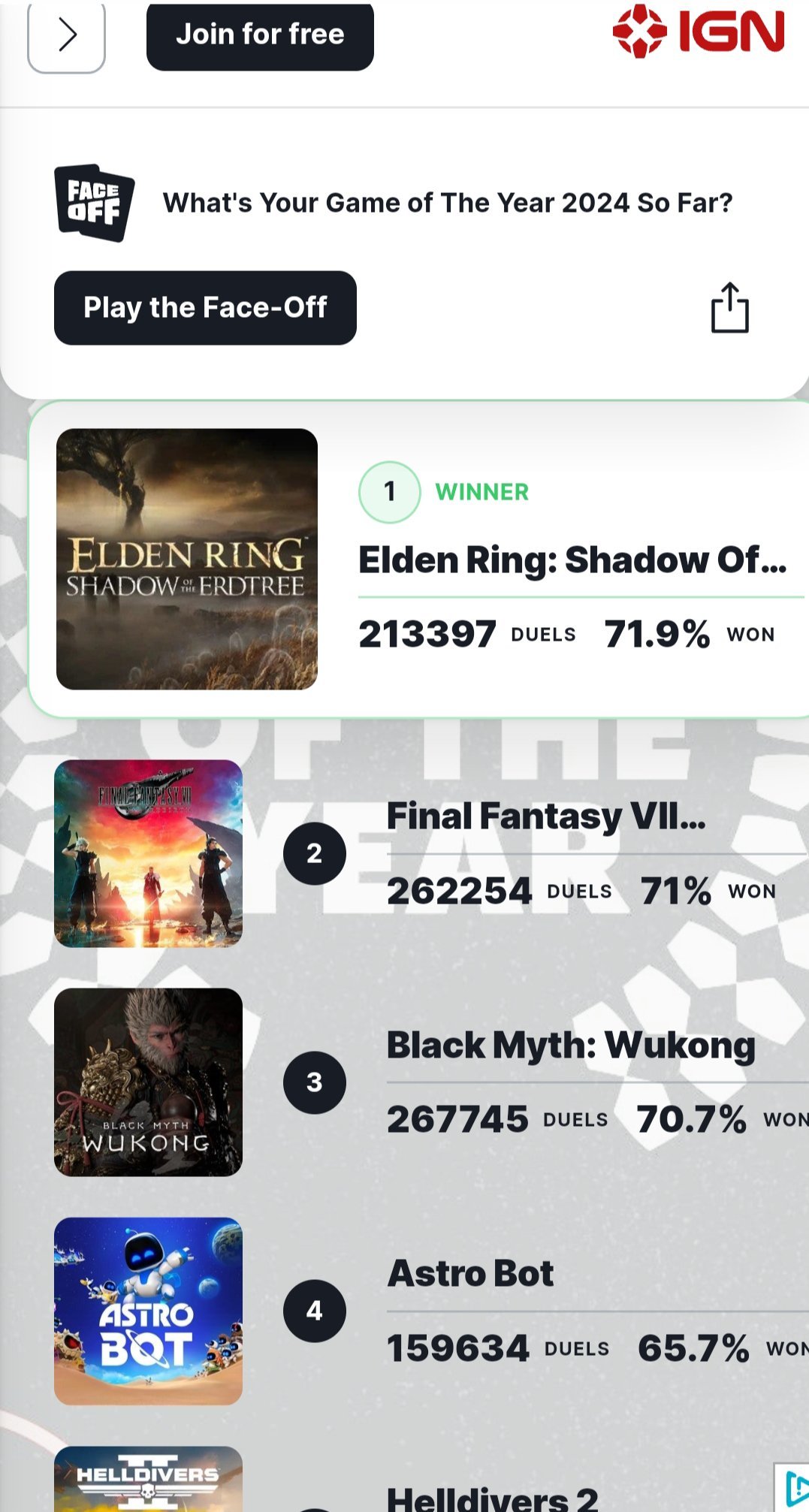Screen dimensions: 809x1512
Task: Click the rank 3 number badge
Action: [x=315, y=1082]
